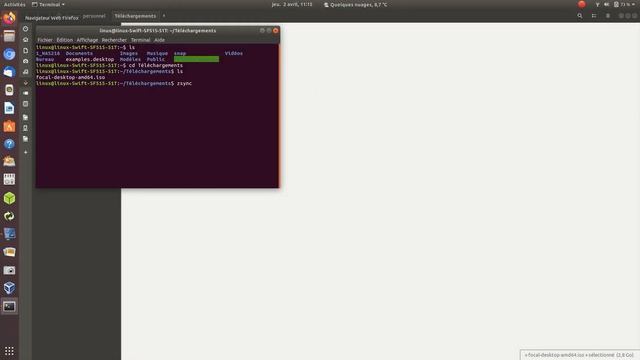This screenshot has width=640, height=360.
Task: Open the Terminal menu in the terminal menubar
Action: click(140, 40)
